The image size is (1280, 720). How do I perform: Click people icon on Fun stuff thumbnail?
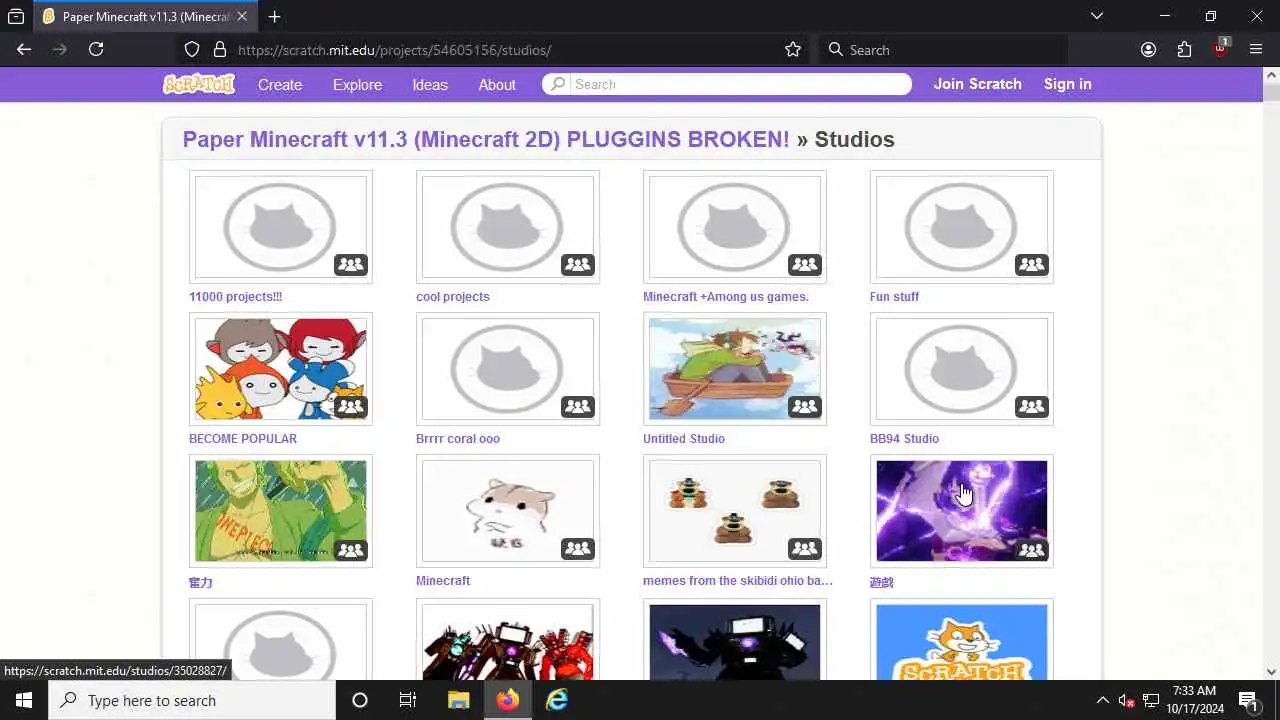pyautogui.click(x=1031, y=265)
